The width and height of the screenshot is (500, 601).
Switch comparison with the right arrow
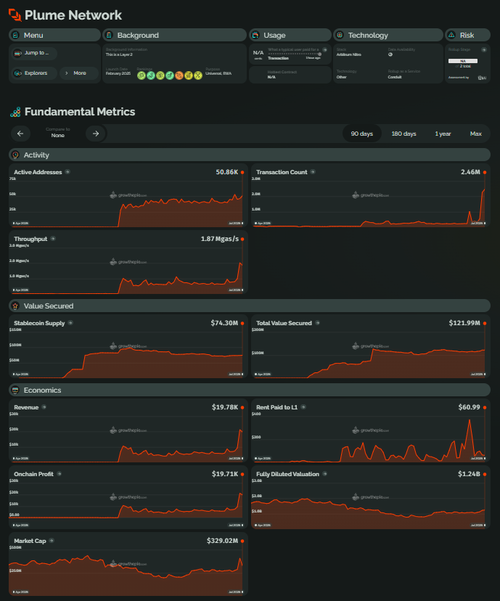(x=96, y=133)
